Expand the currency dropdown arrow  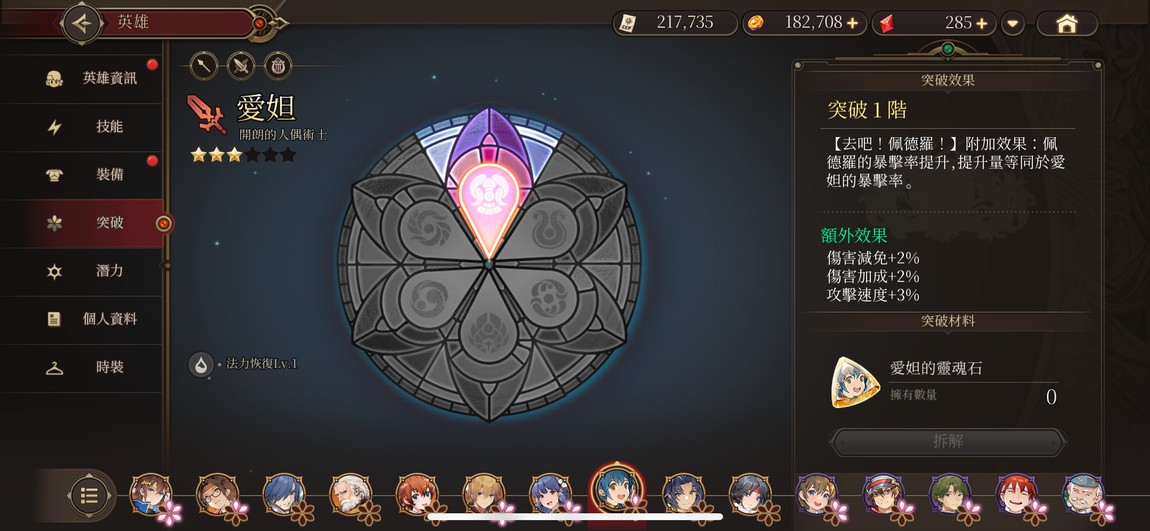[x=1013, y=23]
